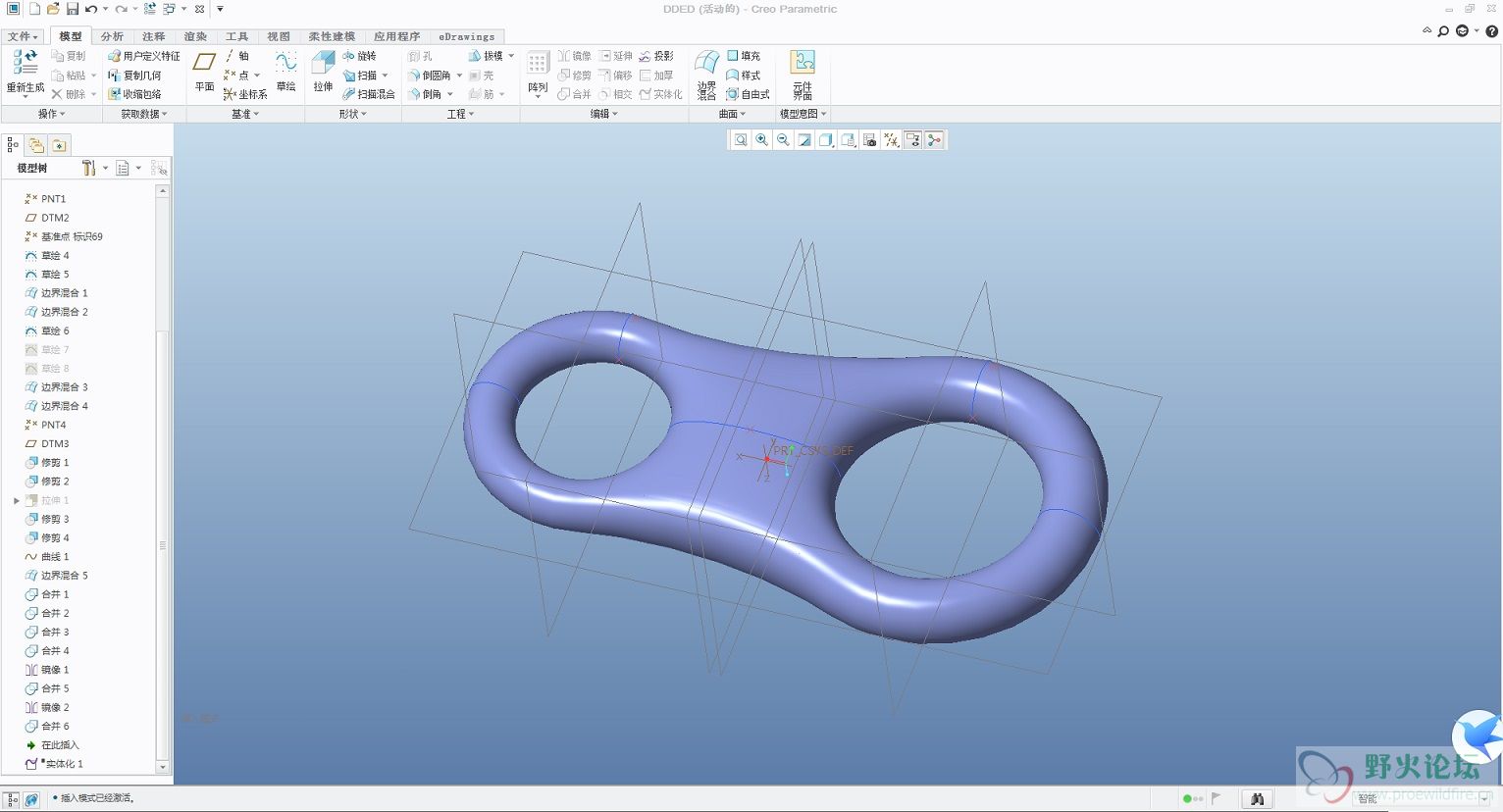Click the Fill (填充) surface tool
The width and height of the screenshot is (1503, 812).
pyautogui.click(x=744, y=56)
